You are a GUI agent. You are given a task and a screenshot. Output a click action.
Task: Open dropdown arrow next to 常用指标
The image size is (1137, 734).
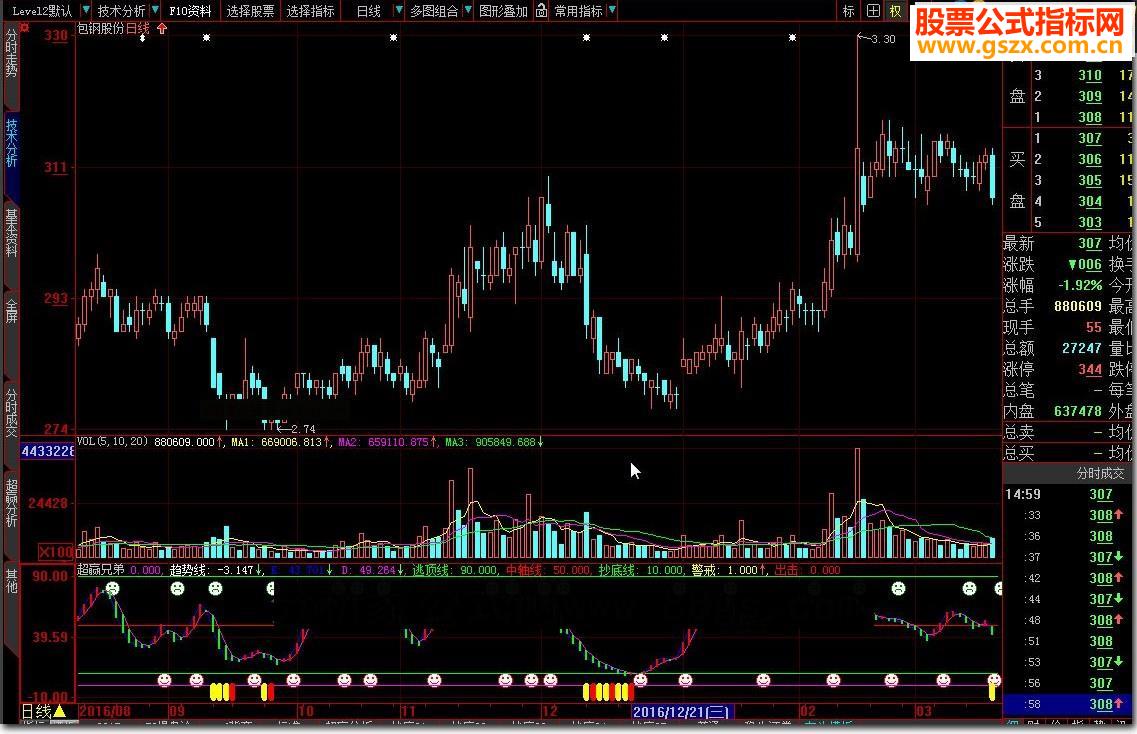[x=612, y=10]
